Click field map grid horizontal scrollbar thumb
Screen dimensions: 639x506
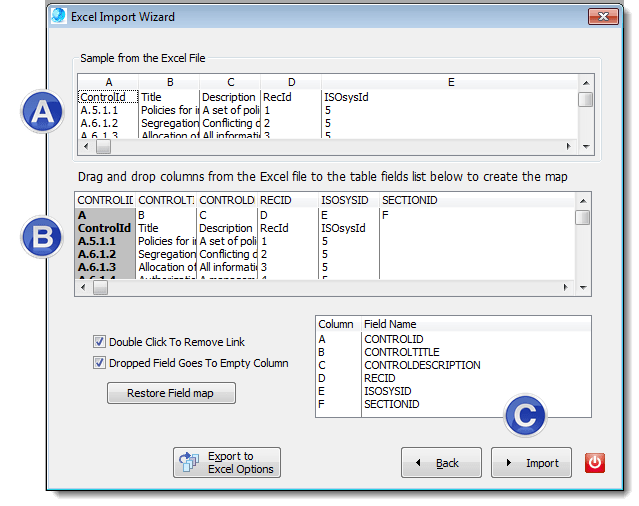point(101,288)
